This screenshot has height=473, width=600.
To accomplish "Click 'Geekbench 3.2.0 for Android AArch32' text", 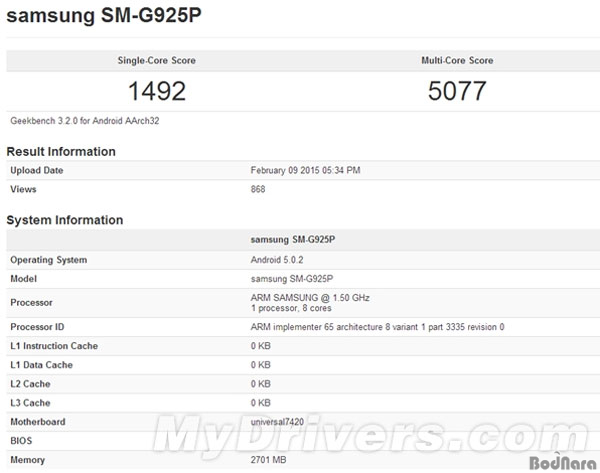I will coord(85,121).
